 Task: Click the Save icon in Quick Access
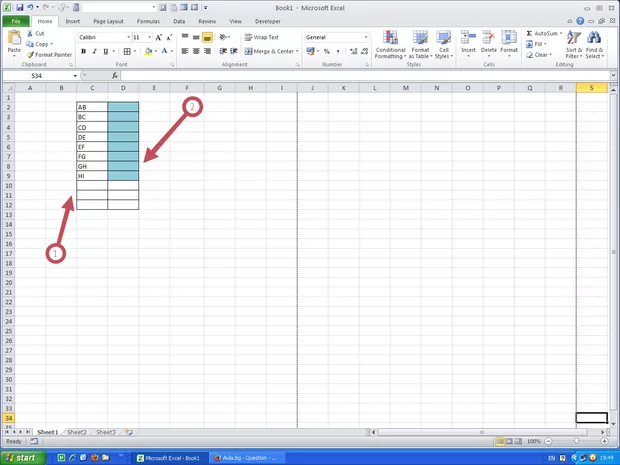point(19,8)
